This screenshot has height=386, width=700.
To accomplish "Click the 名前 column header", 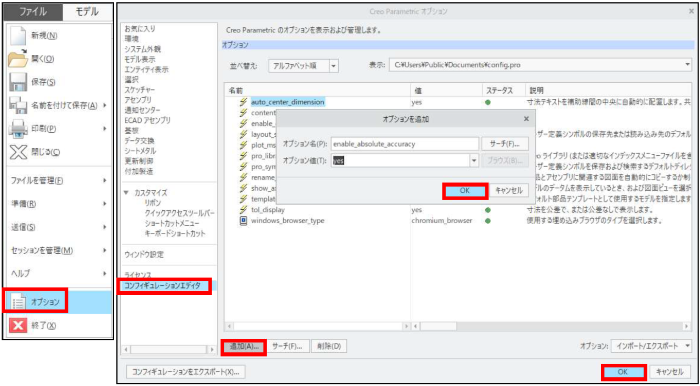I will point(317,91).
